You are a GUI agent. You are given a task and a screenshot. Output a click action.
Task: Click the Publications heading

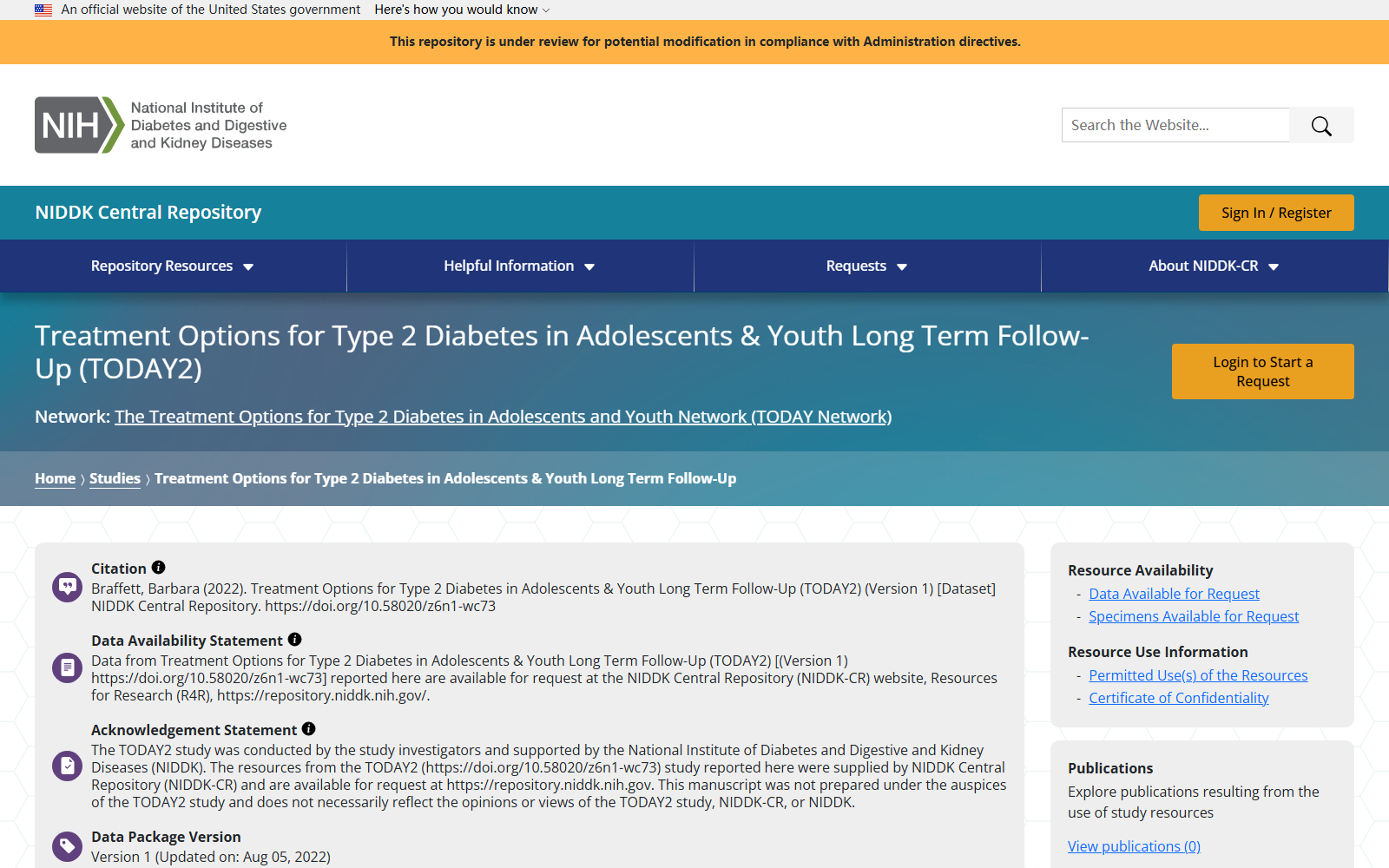point(1110,768)
